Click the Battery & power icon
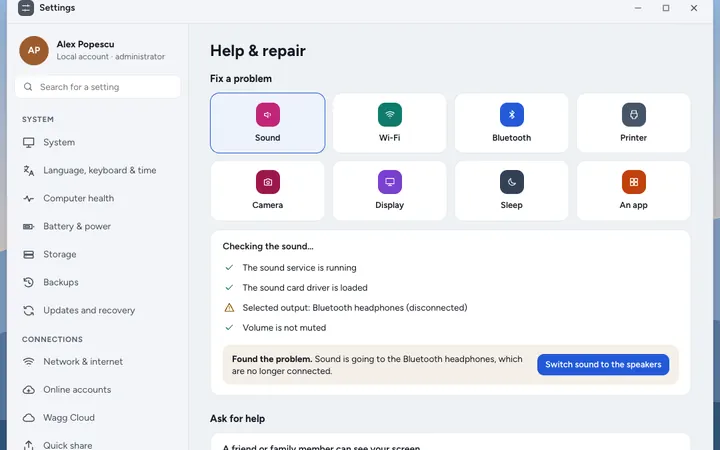Image resolution: width=720 pixels, height=450 pixels. [x=28, y=226]
